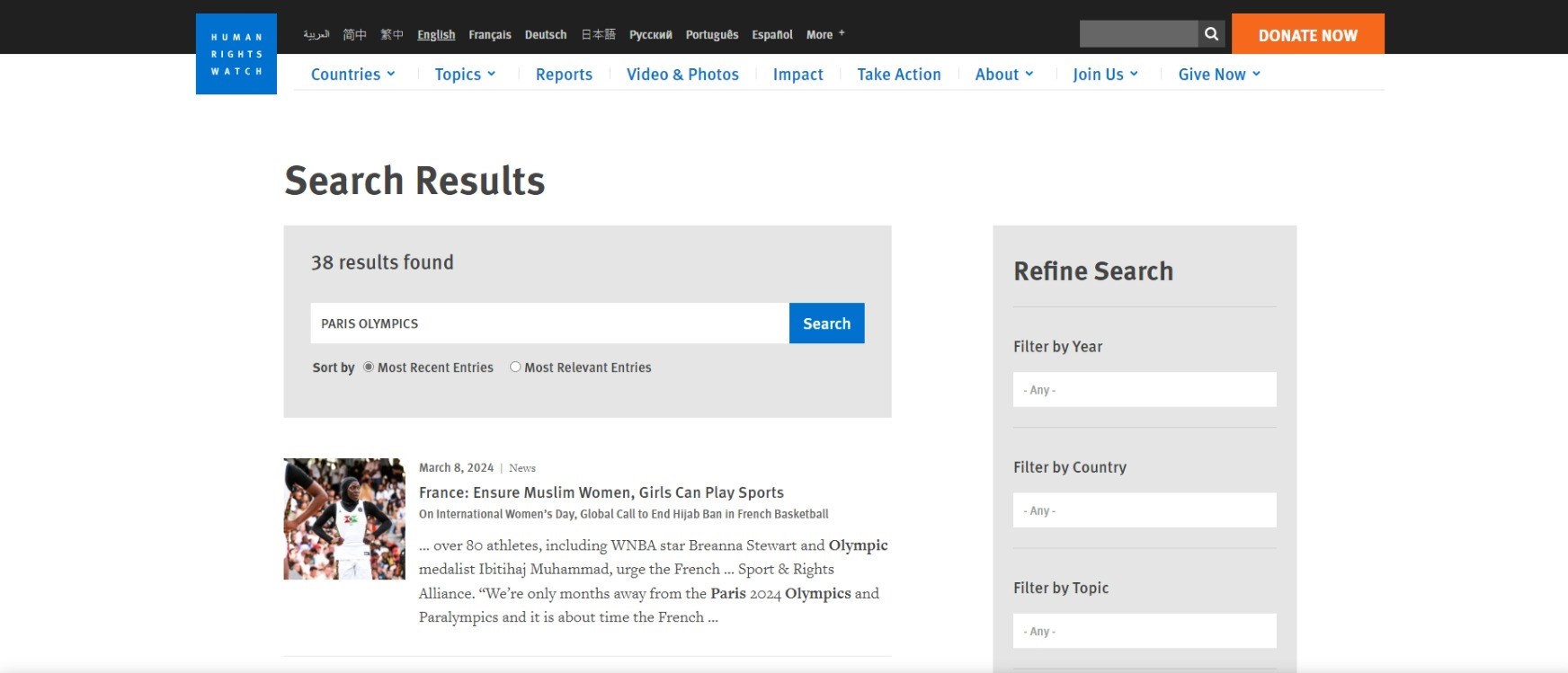
Task: Open the Take Action page
Action: [898, 75]
